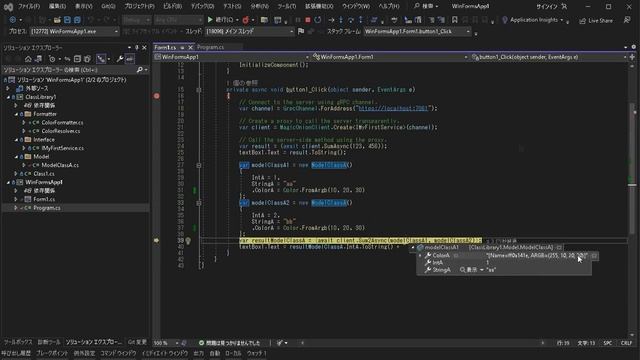640x360 pixels.
Task: Click the サインイン (sign in) button
Action: click(x=551, y=7)
